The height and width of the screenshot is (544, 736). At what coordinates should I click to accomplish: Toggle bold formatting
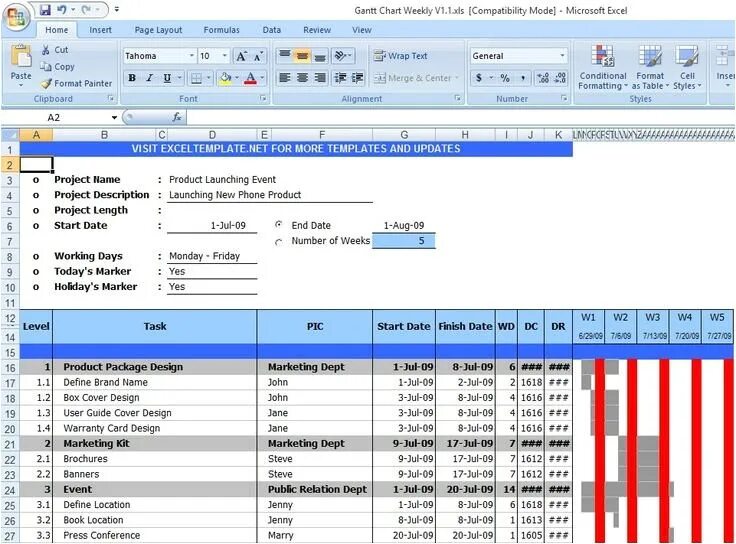tap(132, 78)
